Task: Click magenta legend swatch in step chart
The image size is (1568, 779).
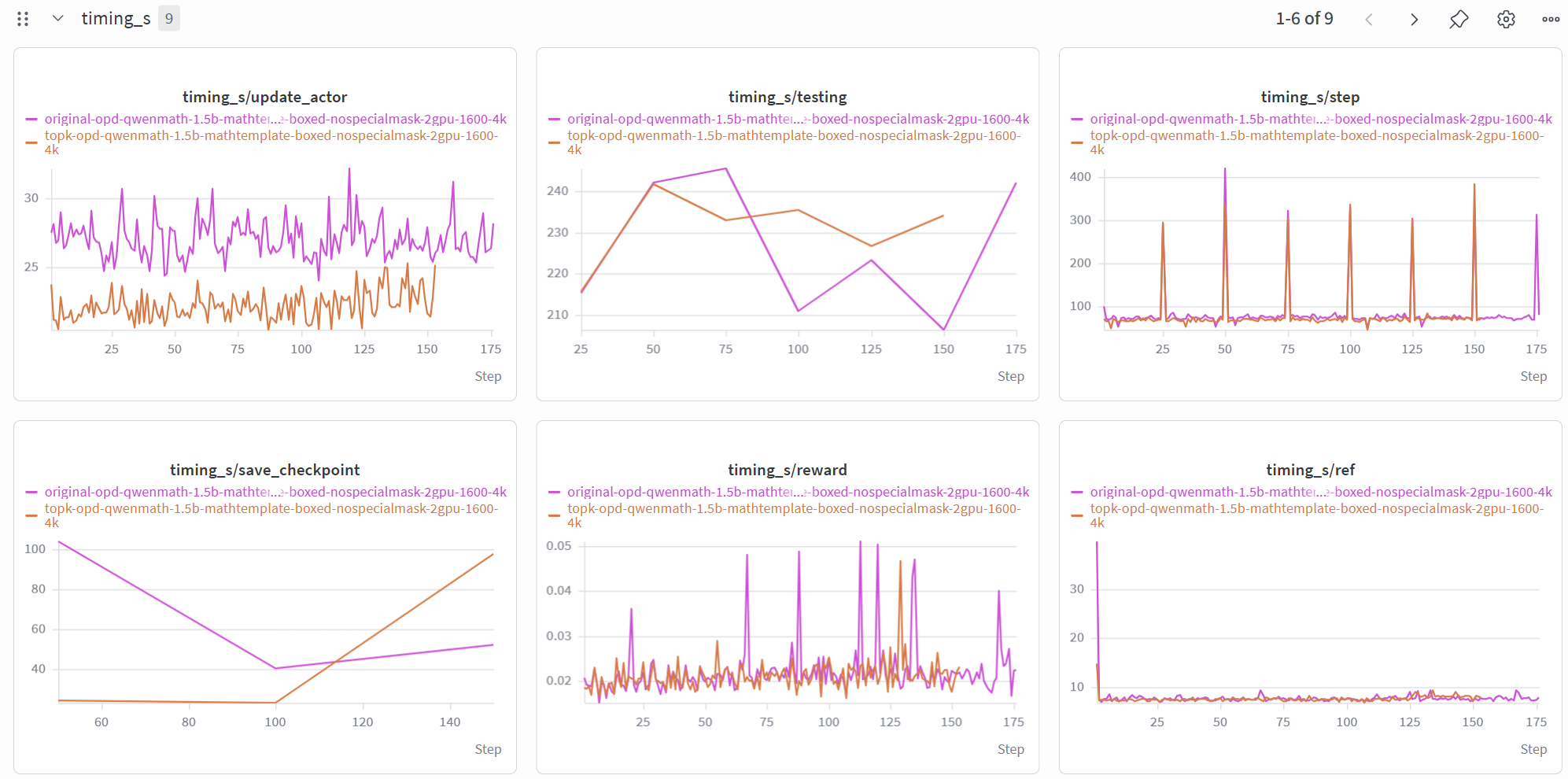Action: 1077,120
